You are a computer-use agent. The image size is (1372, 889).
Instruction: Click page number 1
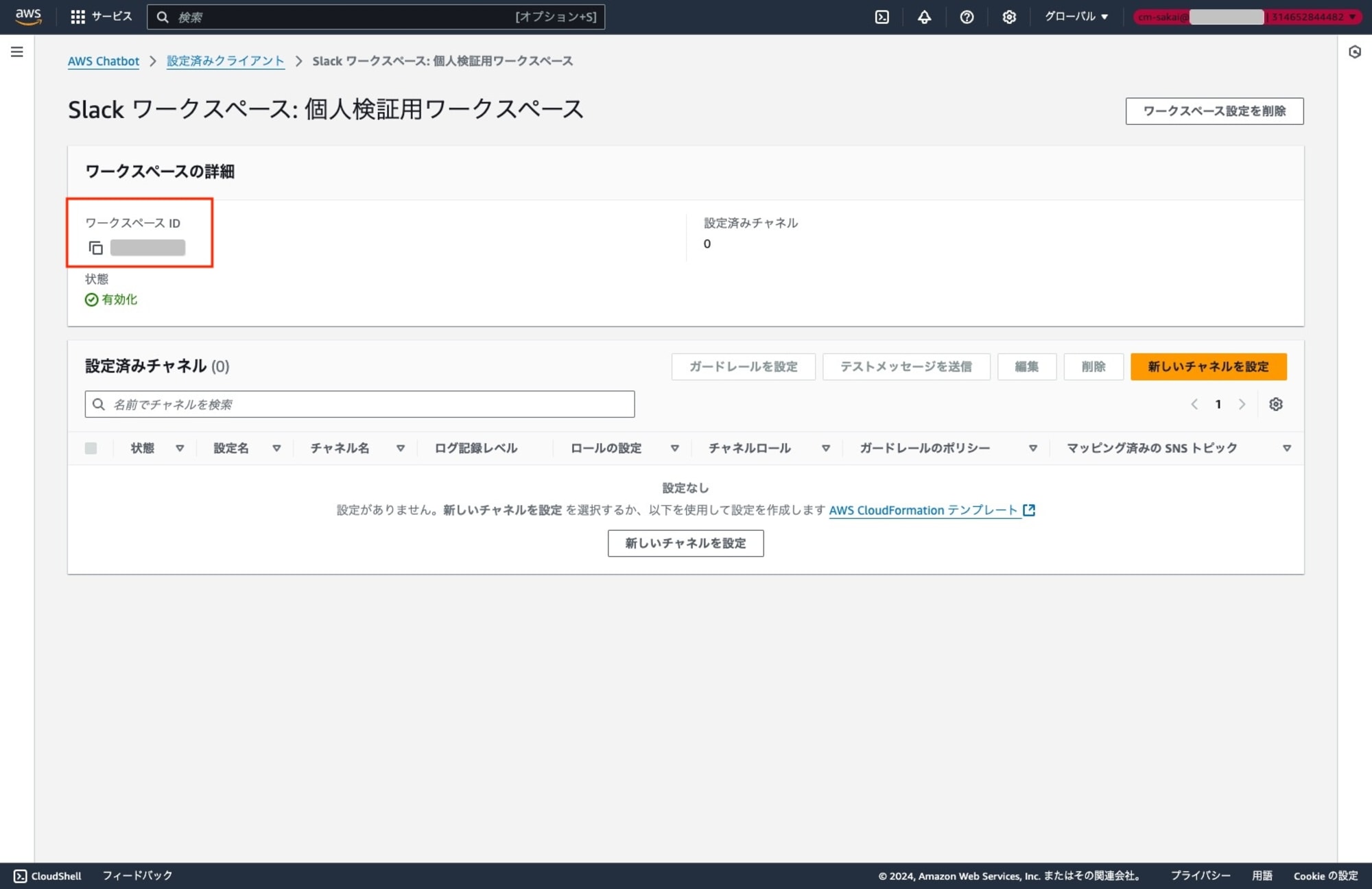coord(1218,404)
